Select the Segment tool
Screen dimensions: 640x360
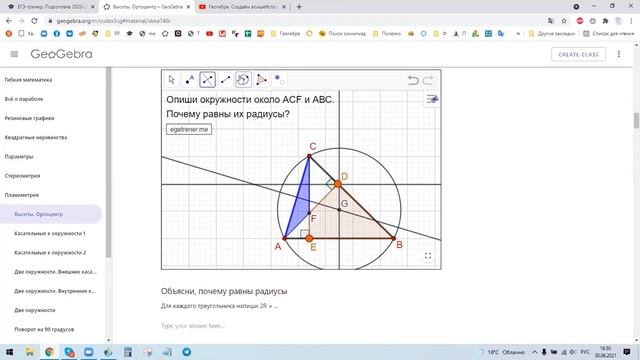pos(225,80)
